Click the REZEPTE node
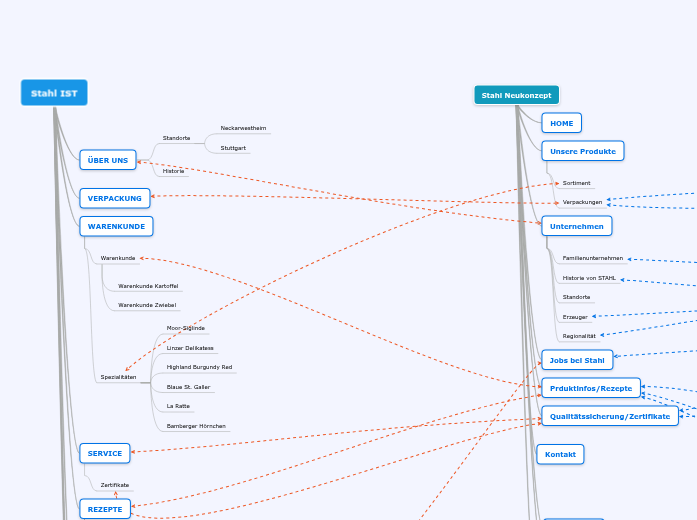 click(x=105, y=509)
